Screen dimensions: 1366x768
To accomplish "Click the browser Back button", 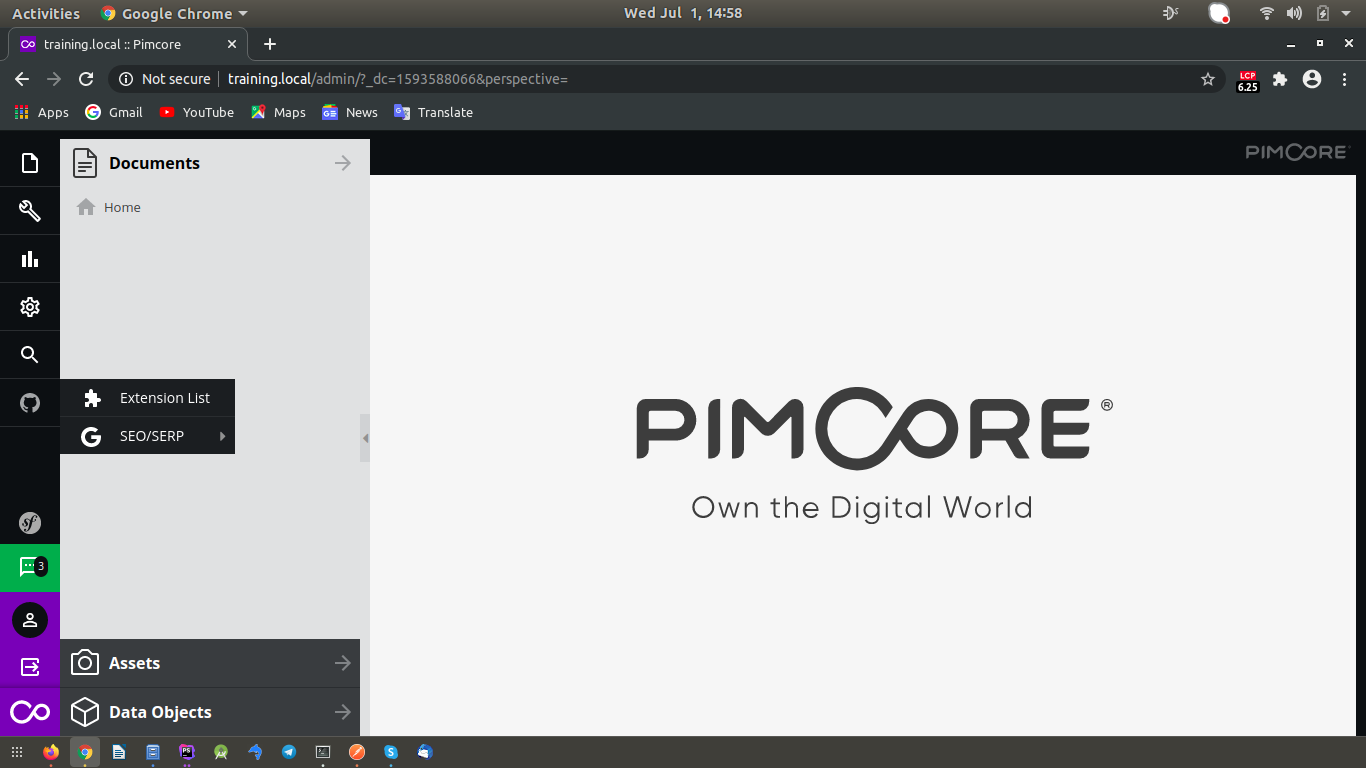I will pyautogui.click(x=22, y=79).
